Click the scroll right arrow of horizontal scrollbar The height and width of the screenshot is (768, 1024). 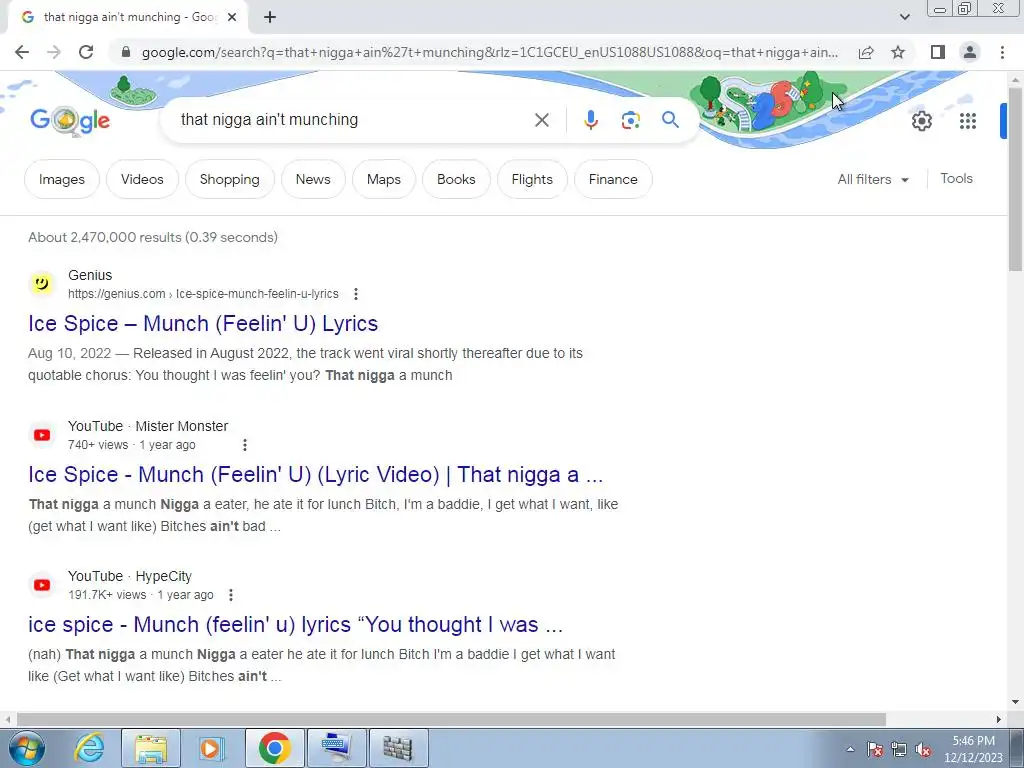999,719
